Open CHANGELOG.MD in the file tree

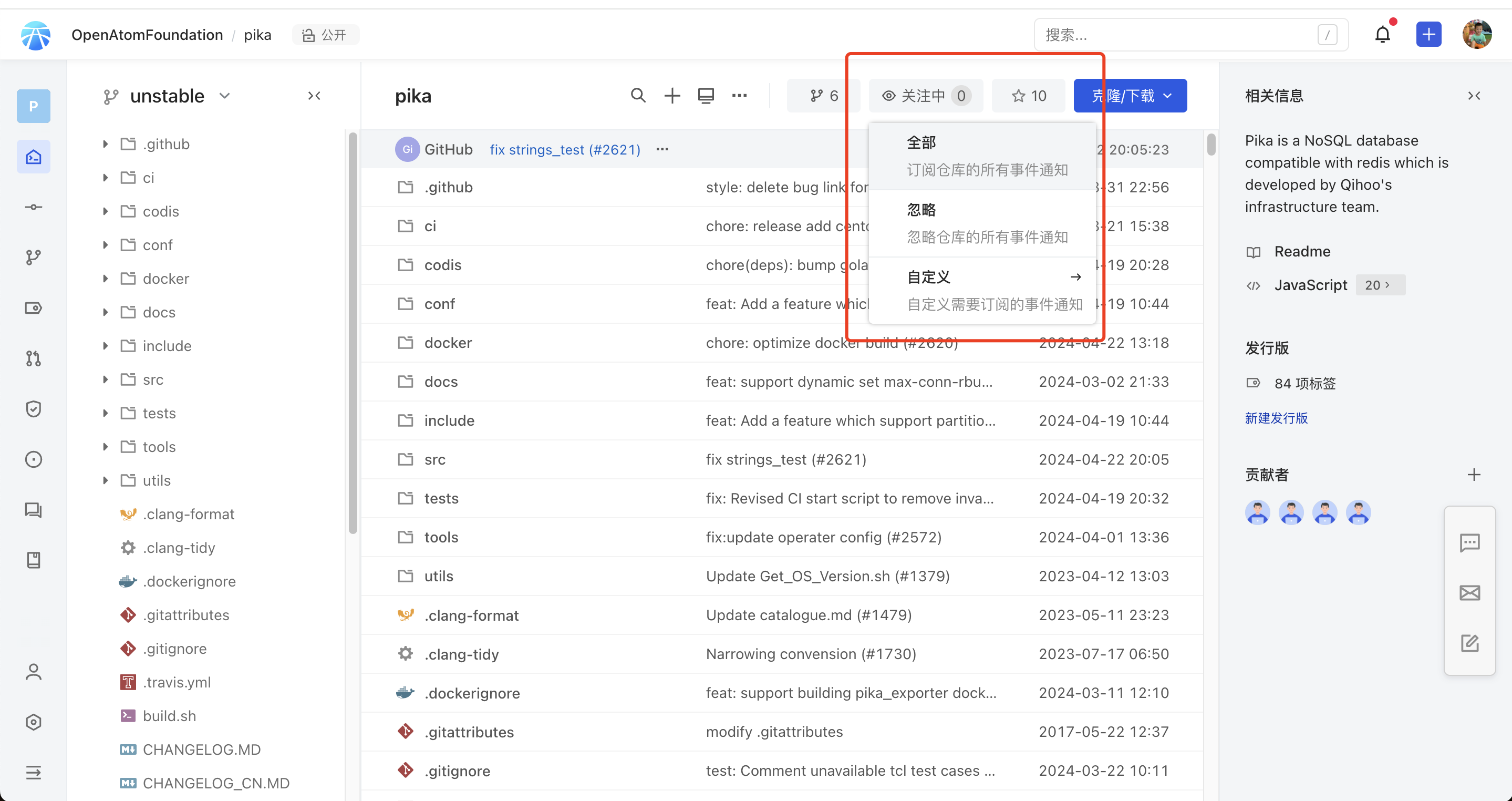[x=201, y=749]
